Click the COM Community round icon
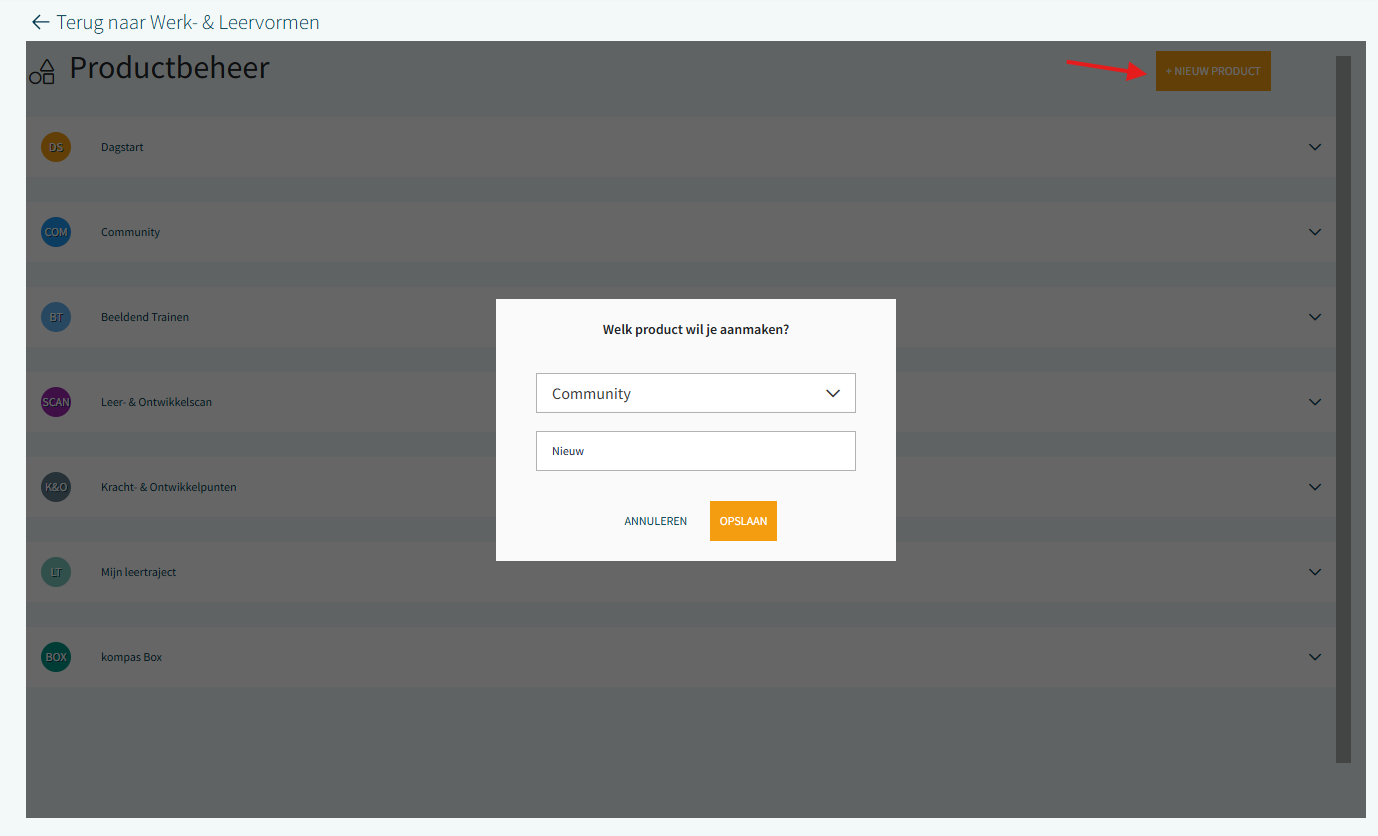This screenshot has height=836, width=1378. click(x=56, y=232)
